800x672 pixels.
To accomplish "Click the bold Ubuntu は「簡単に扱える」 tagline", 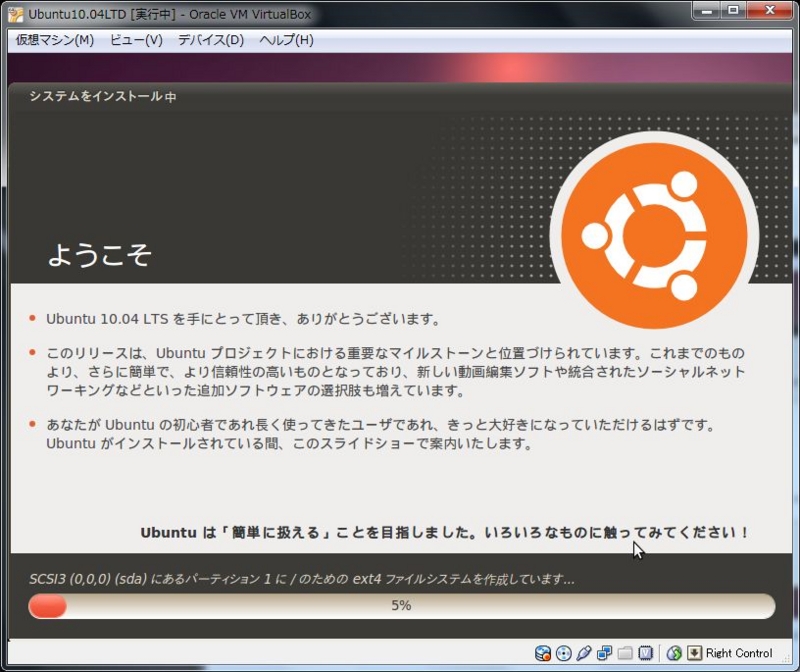I will [x=444, y=533].
